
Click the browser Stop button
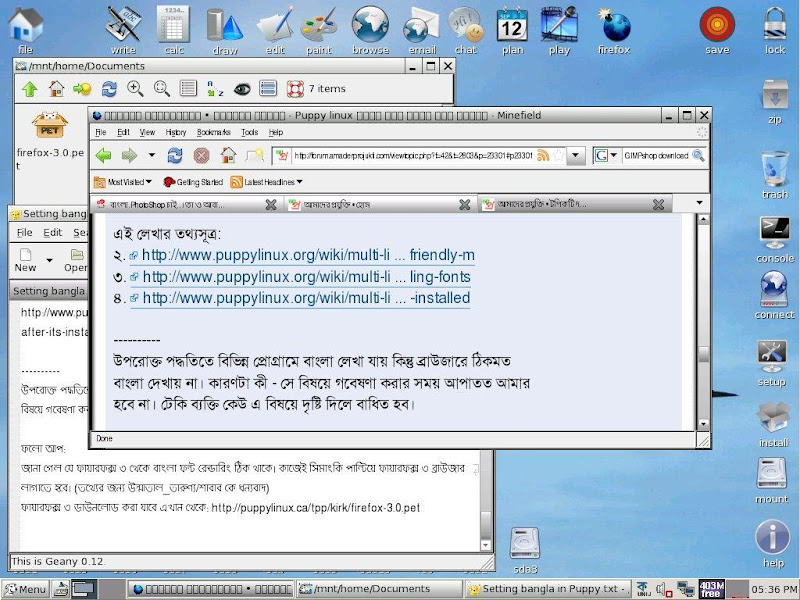click(x=202, y=156)
